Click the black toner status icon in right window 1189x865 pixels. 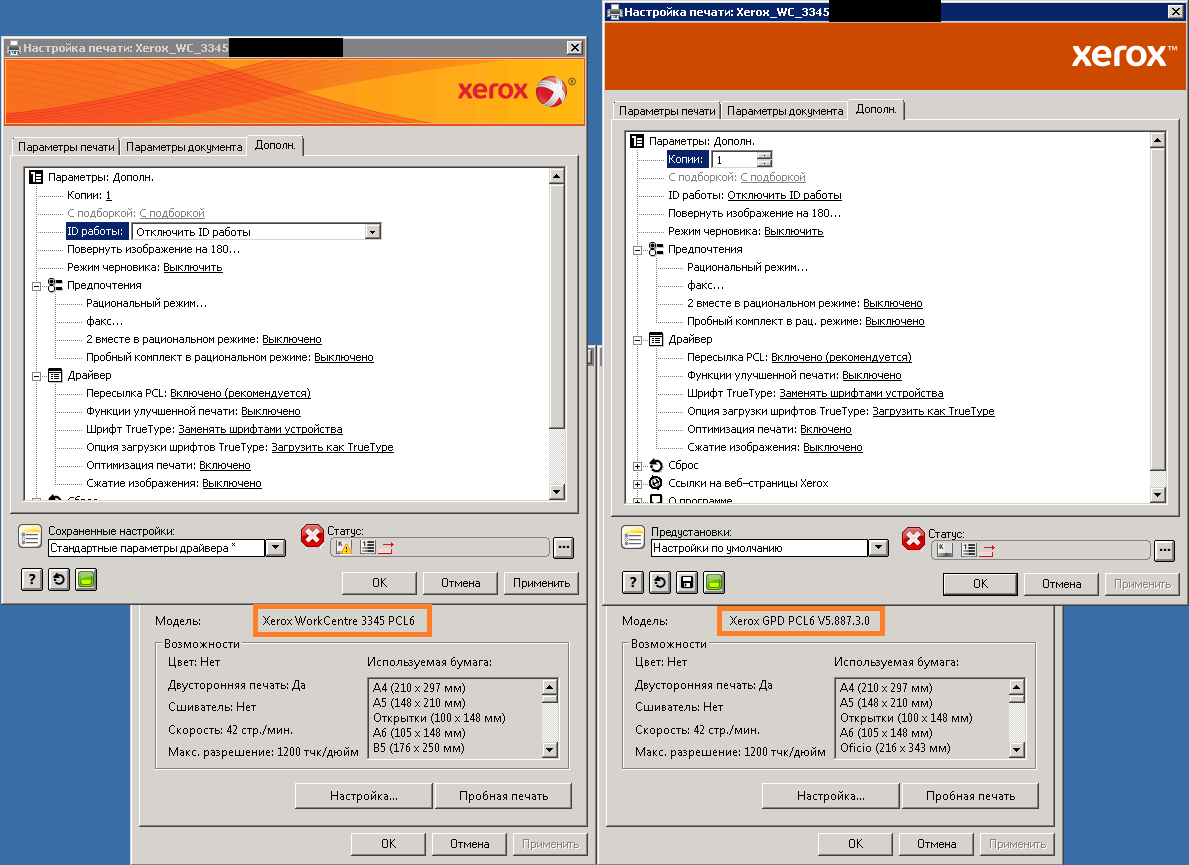coord(945,550)
